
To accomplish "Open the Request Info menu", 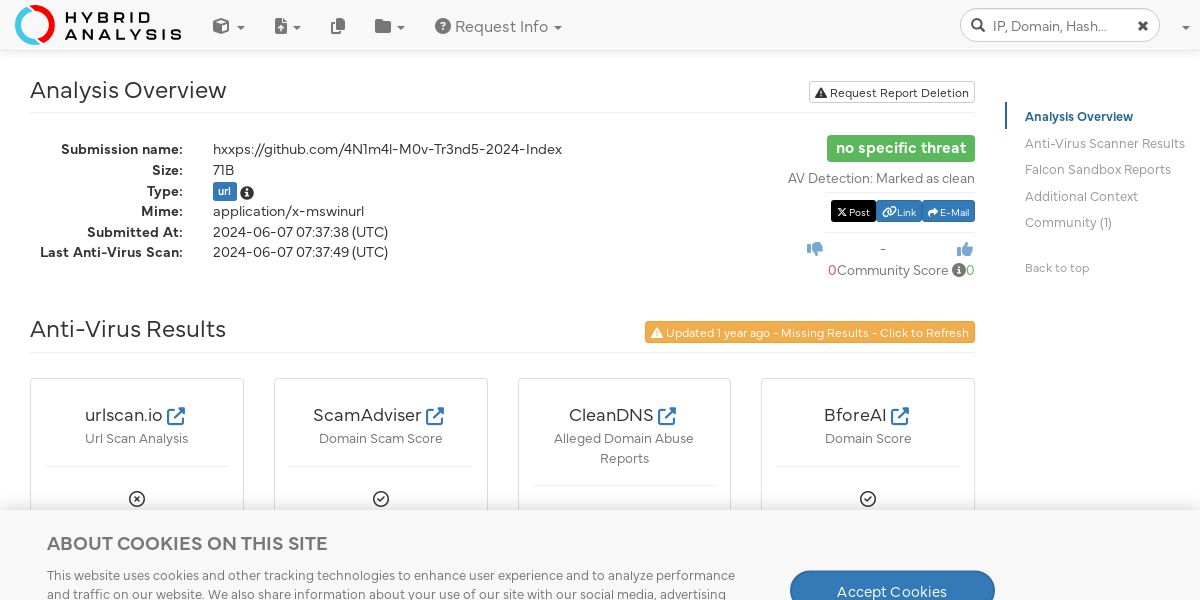I will click(x=498, y=27).
